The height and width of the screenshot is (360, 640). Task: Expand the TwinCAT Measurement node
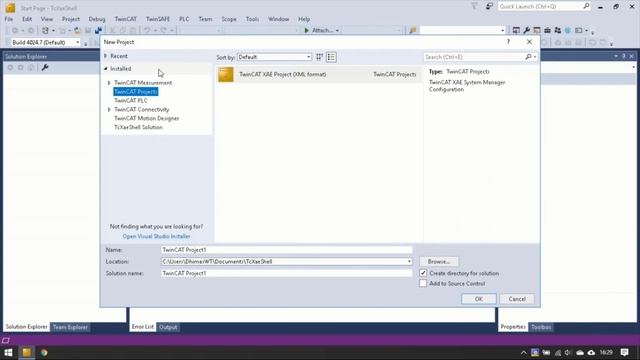tap(109, 83)
